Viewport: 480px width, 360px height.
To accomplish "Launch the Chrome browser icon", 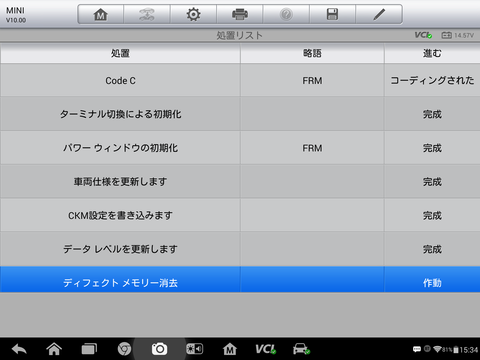I will tap(124, 349).
